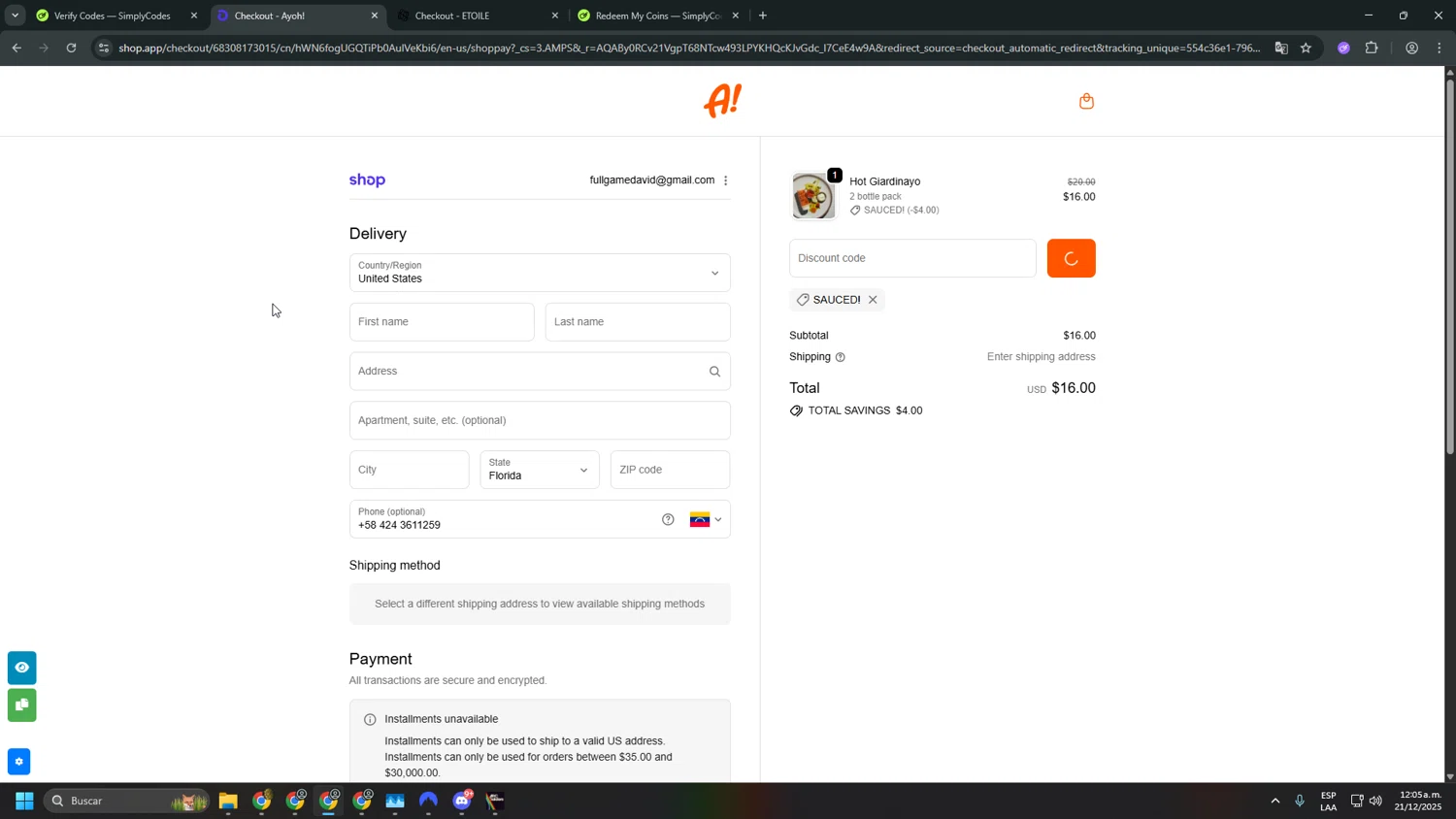Open the Hot Giardinayo product thumbnail
This screenshot has width=1456, height=819.
pos(812,196)
